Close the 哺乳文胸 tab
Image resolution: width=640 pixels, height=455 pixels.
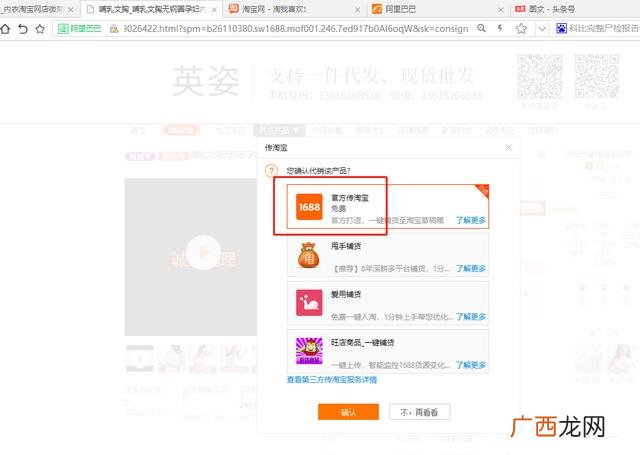[x=214, y=9]
